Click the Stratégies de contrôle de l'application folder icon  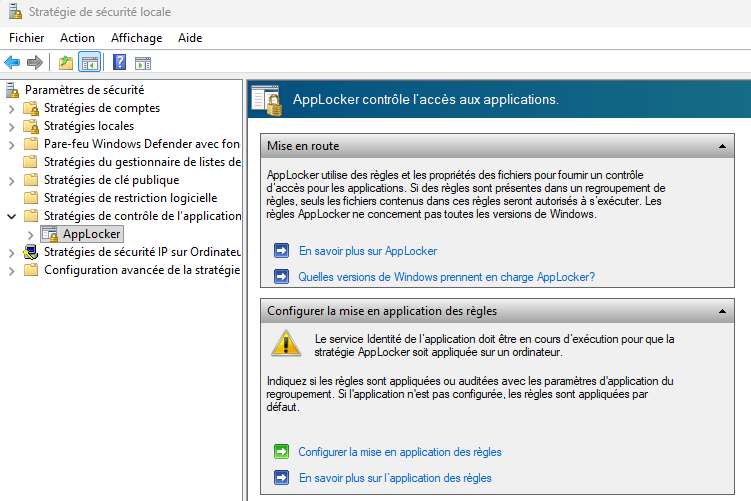(31, 216)
